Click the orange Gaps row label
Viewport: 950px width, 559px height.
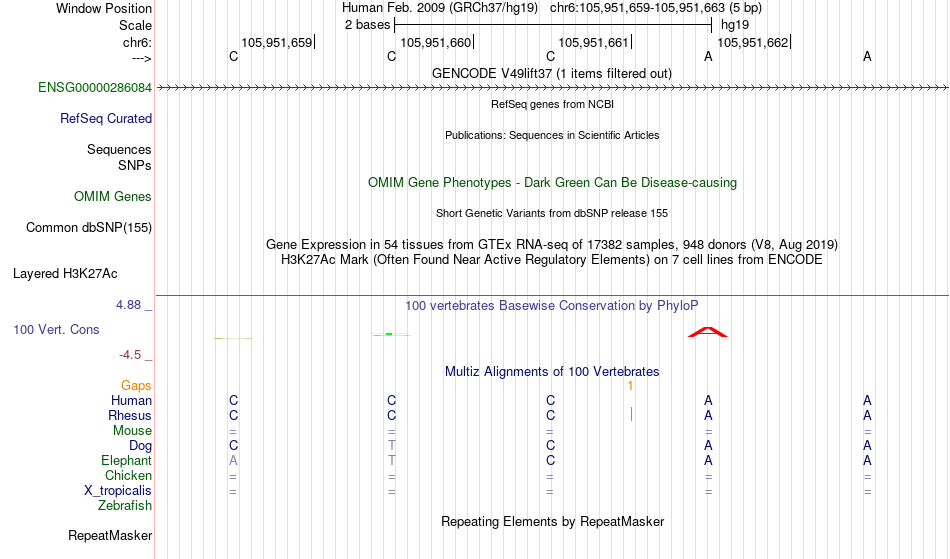(x=136, y=385)
